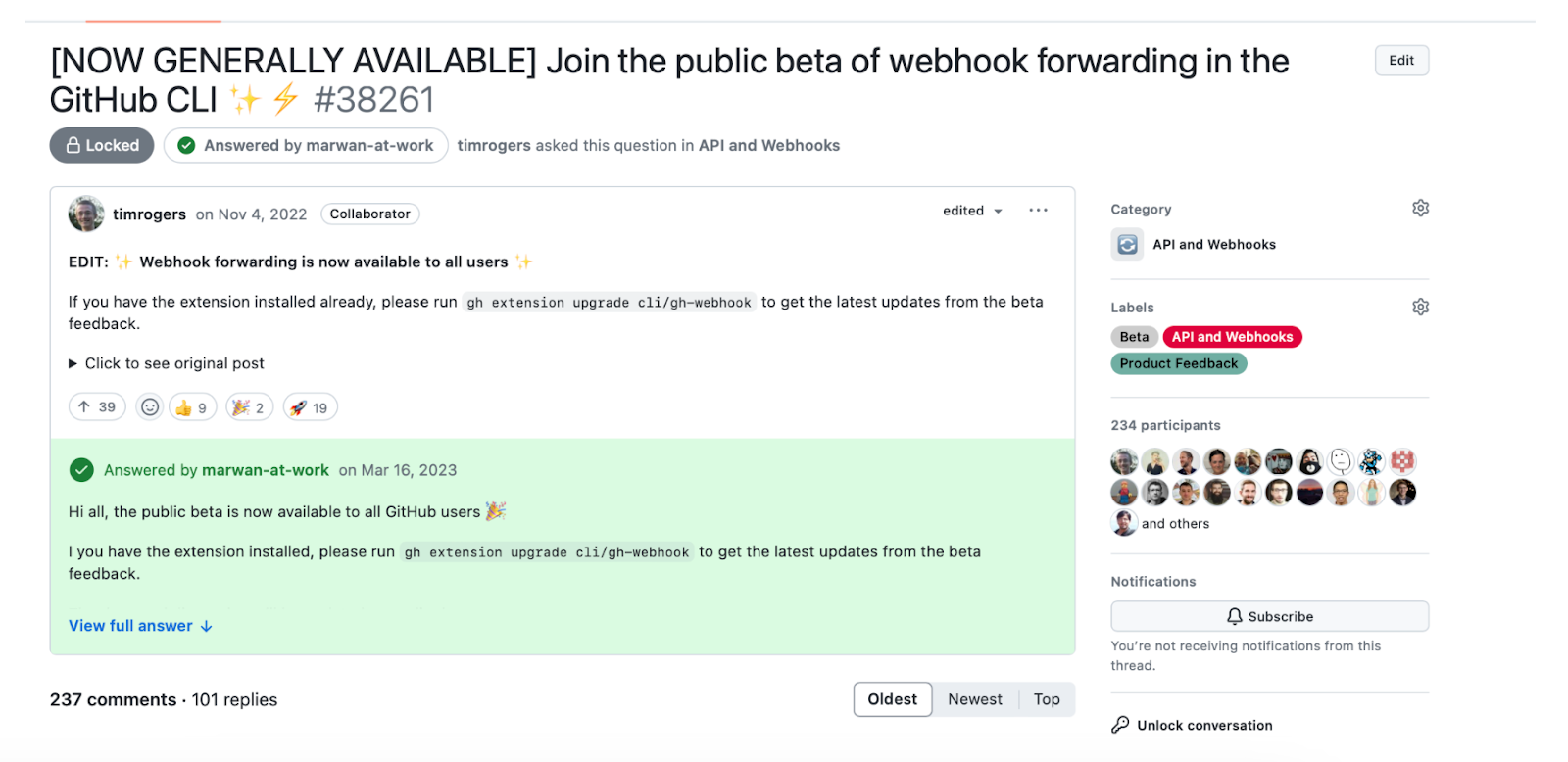Expand View full answer
Image resolution: width=1568 pixels, height=762 pixels.
[x=140, y=626]
